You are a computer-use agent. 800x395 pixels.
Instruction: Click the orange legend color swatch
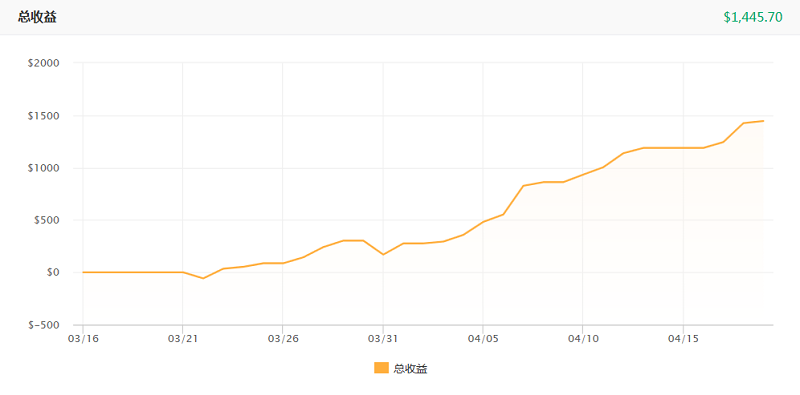click(x=381, y=368)
